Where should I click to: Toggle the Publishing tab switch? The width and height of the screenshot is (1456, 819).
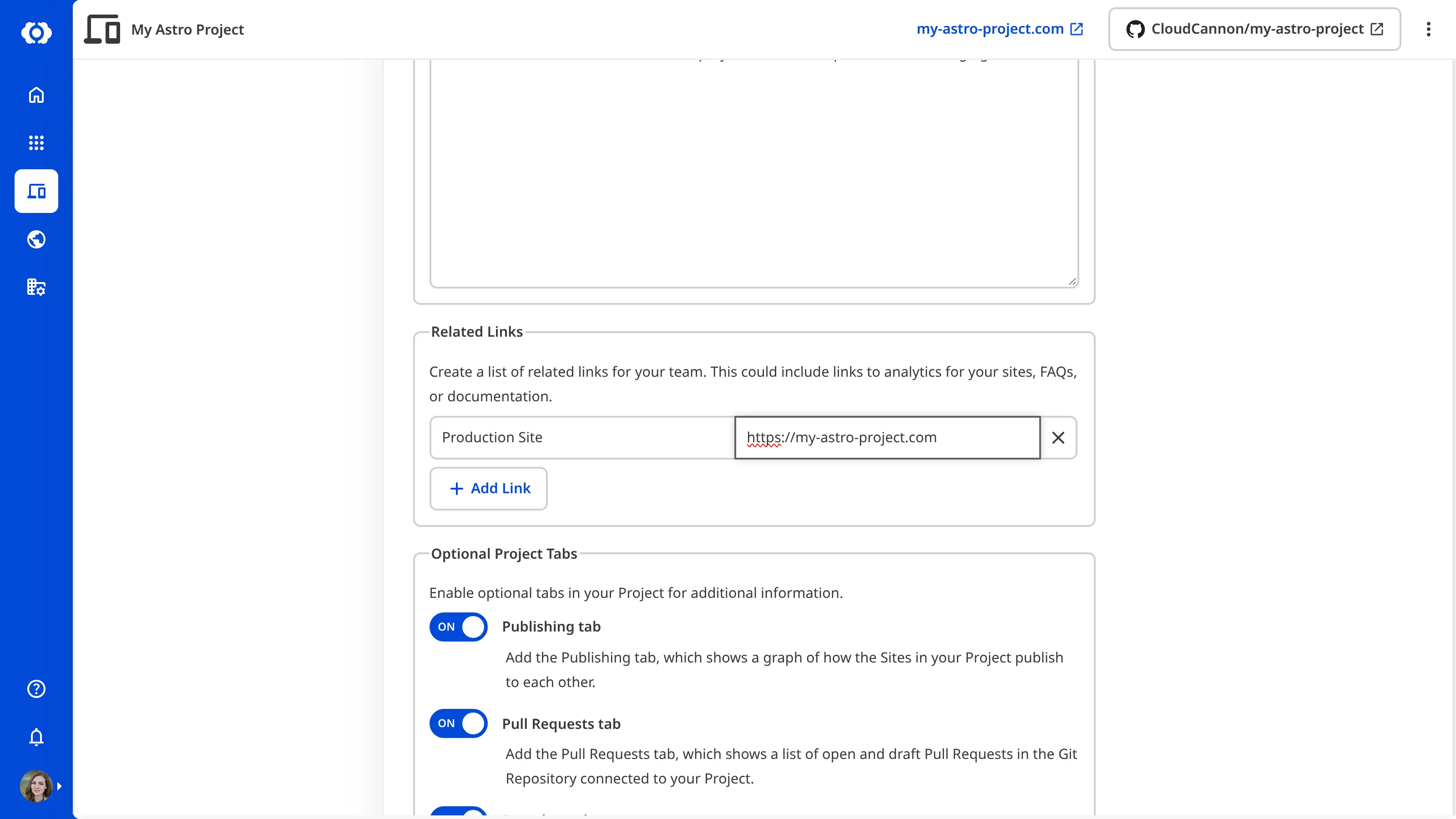click(x=458, y=627)
